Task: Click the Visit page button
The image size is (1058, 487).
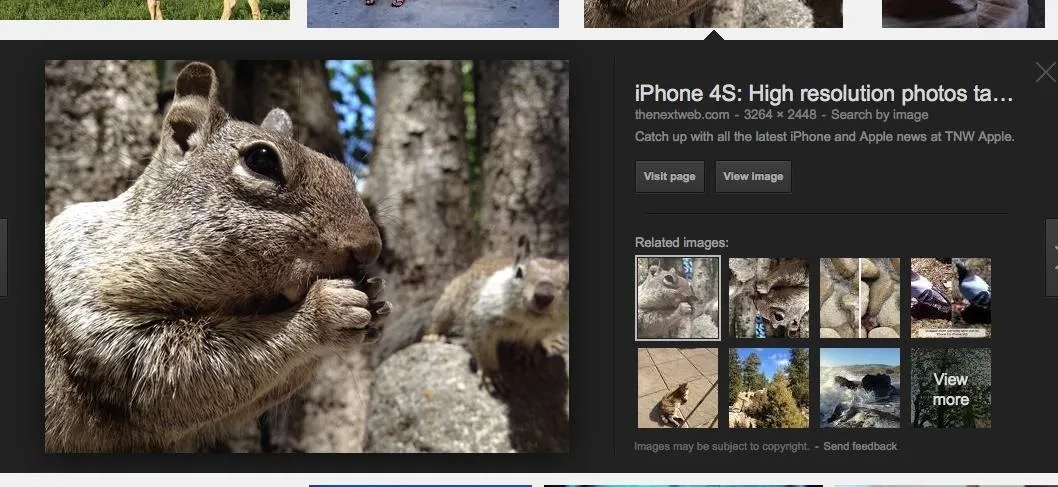Action: pos(669,177)
